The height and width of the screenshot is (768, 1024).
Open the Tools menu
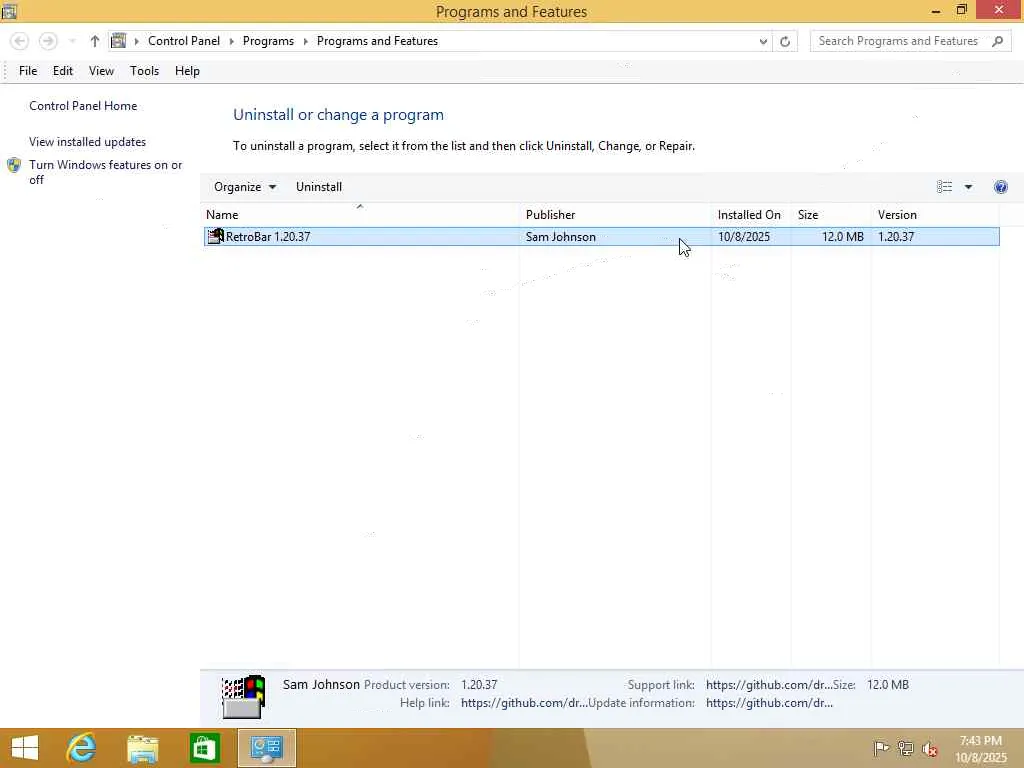pyautogui.click(x=144, y=71)
